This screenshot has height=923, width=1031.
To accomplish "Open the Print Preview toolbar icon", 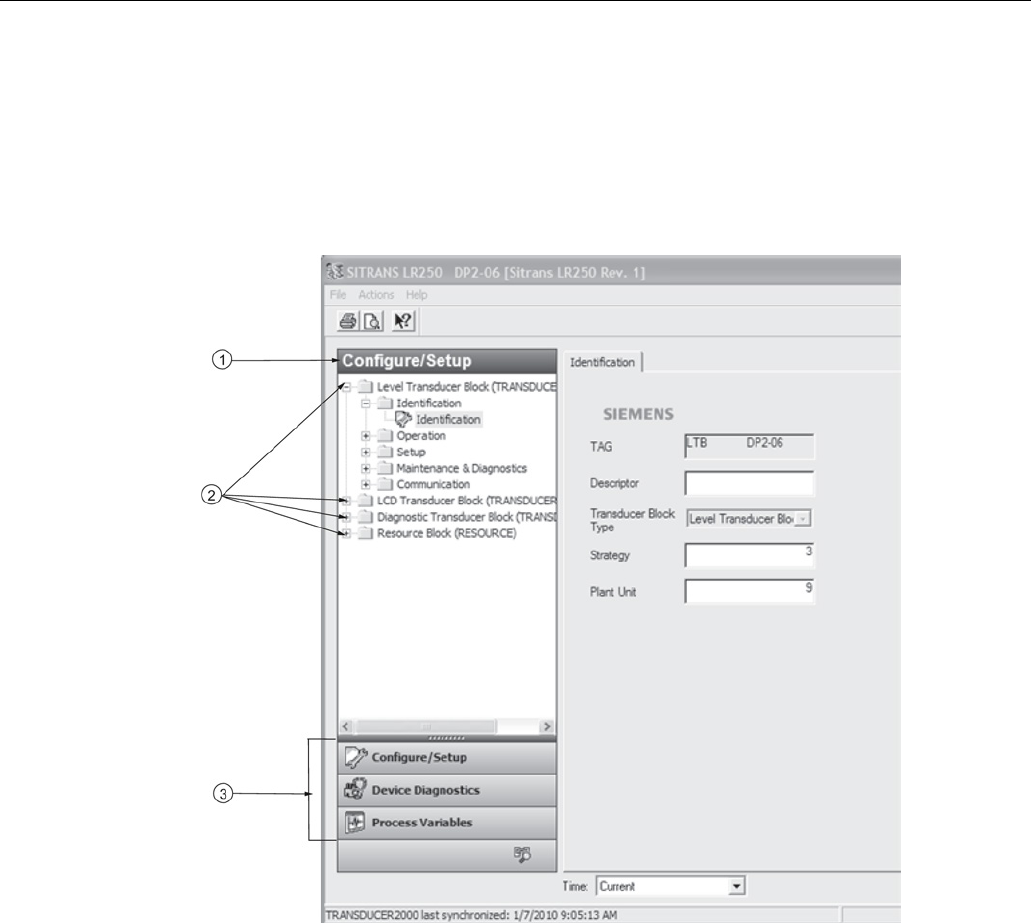I will (x=373, y=321).
